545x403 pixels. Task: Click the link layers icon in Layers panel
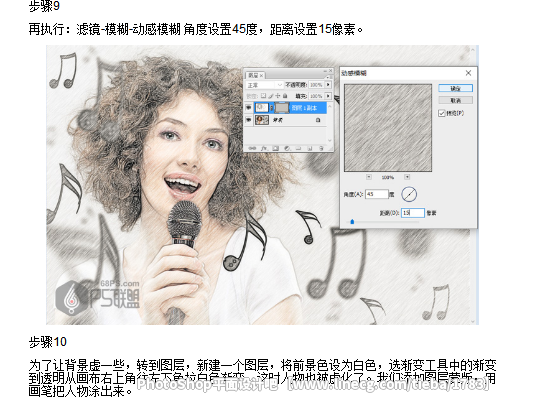pos(252,148)
